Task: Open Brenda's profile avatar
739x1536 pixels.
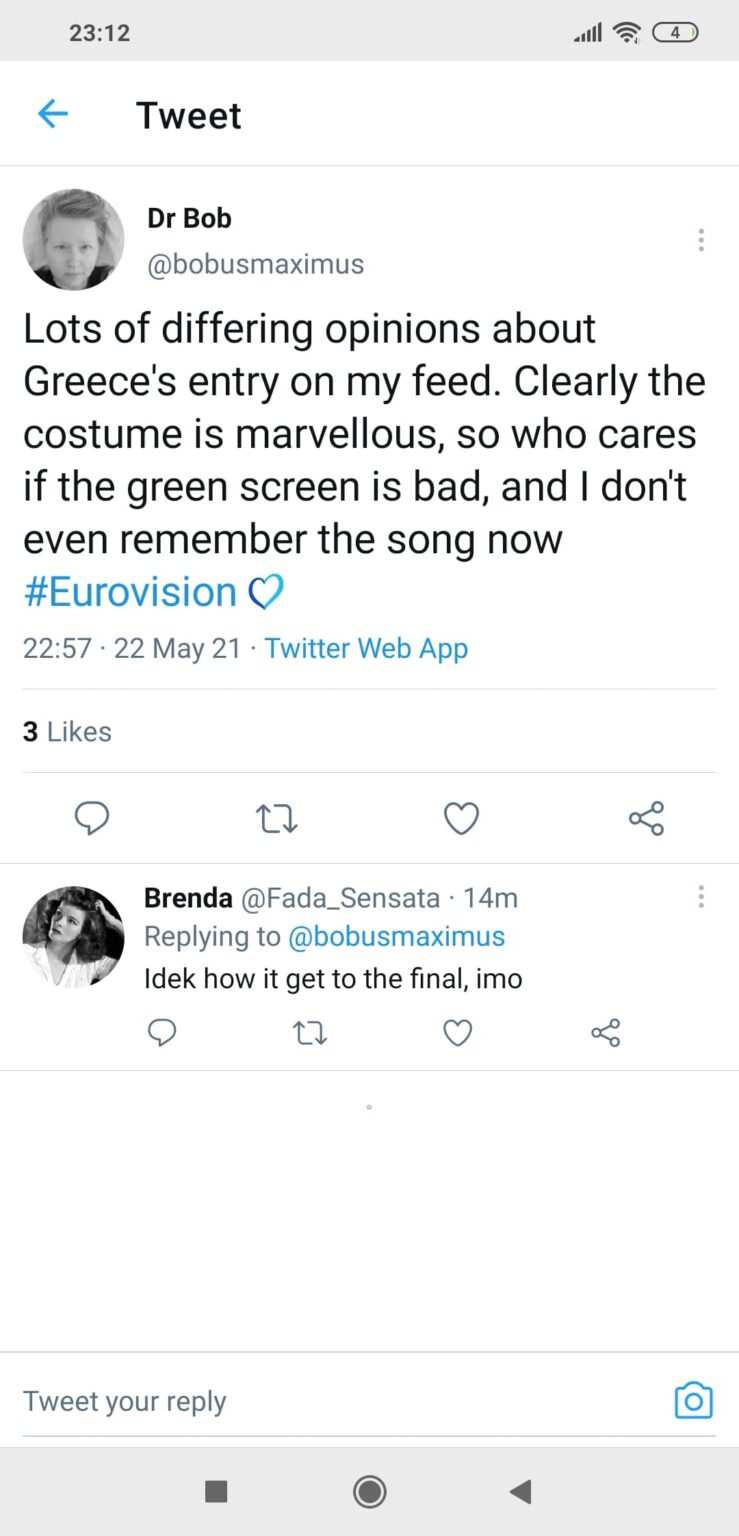Action: 73,936
